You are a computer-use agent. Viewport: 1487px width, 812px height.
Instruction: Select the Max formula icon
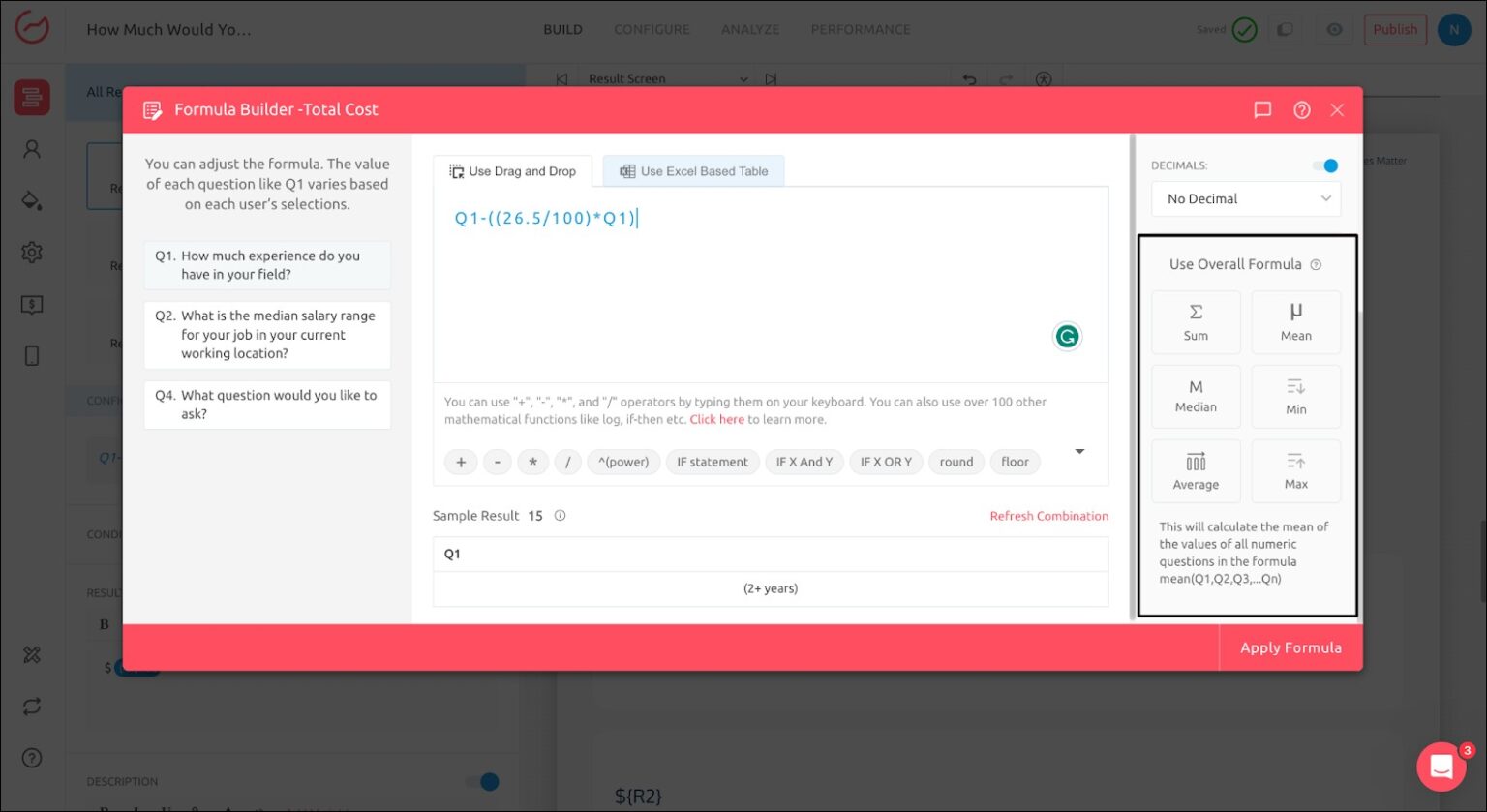coord(1295,470)
